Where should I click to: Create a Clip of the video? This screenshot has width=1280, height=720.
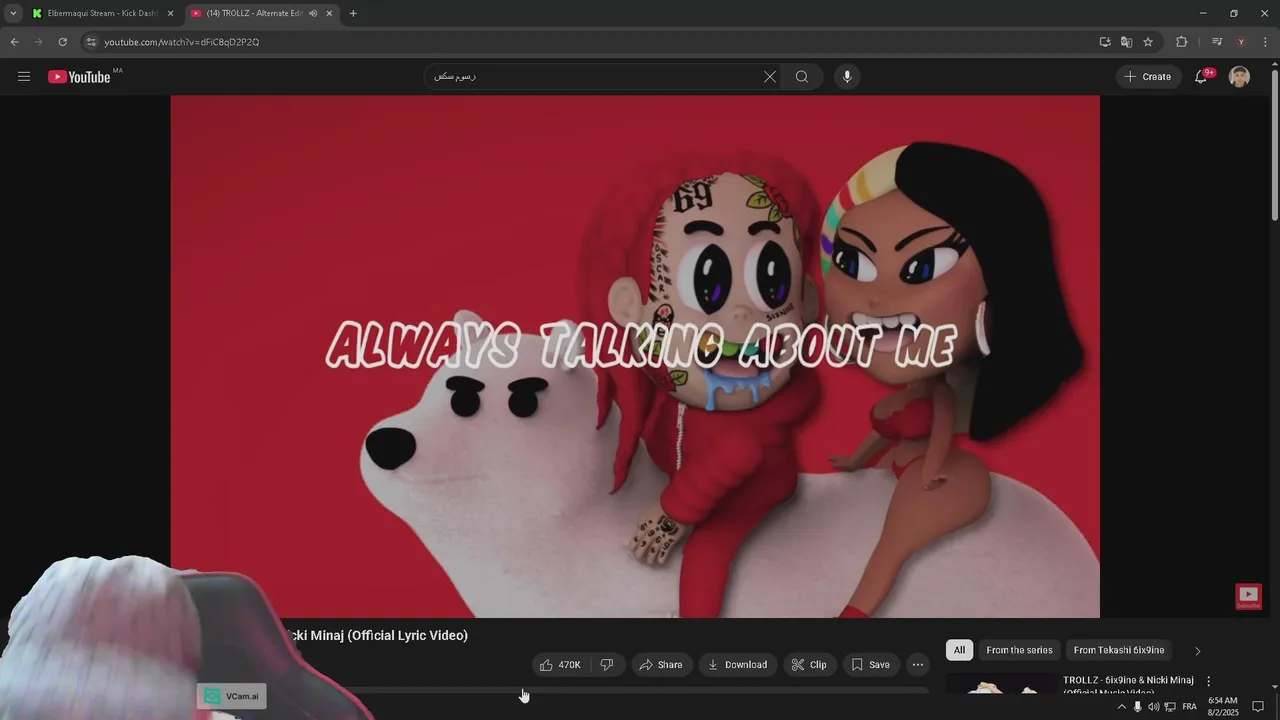(x=809, y=665)
